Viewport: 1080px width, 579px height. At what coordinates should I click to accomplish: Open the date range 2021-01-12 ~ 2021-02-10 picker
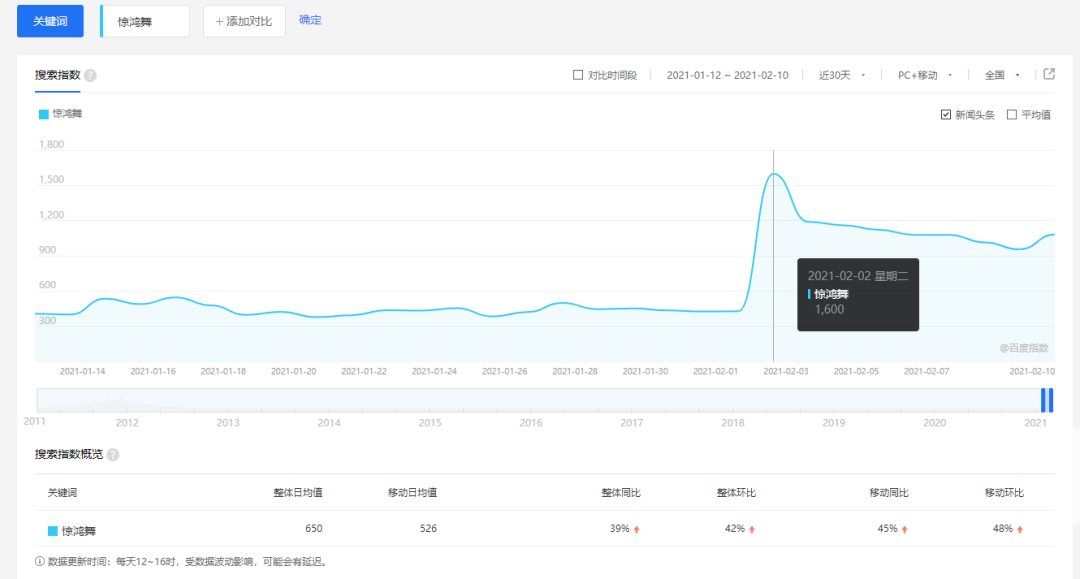[727, 75]
